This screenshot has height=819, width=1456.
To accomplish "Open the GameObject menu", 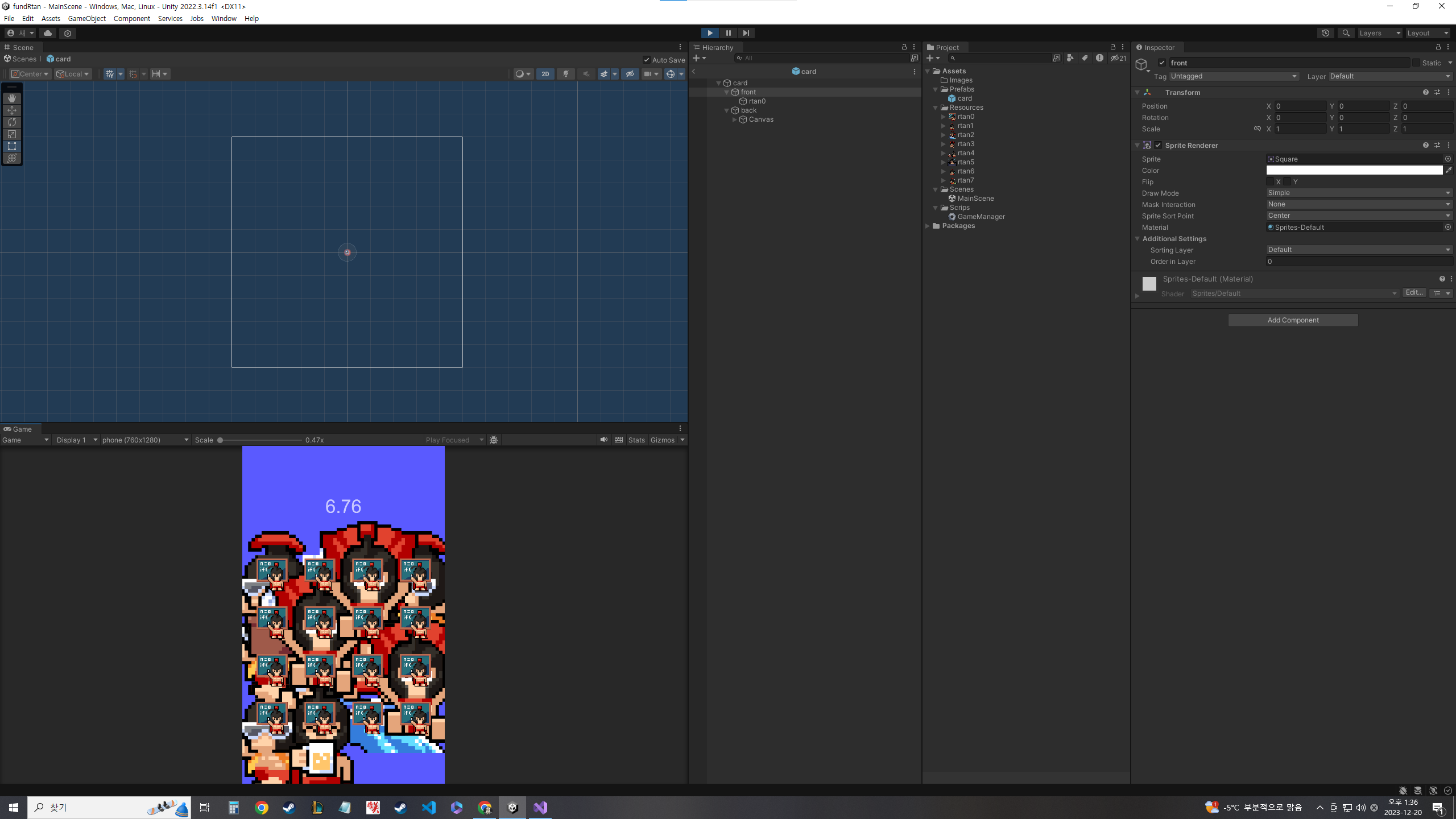I will (87, 18).
